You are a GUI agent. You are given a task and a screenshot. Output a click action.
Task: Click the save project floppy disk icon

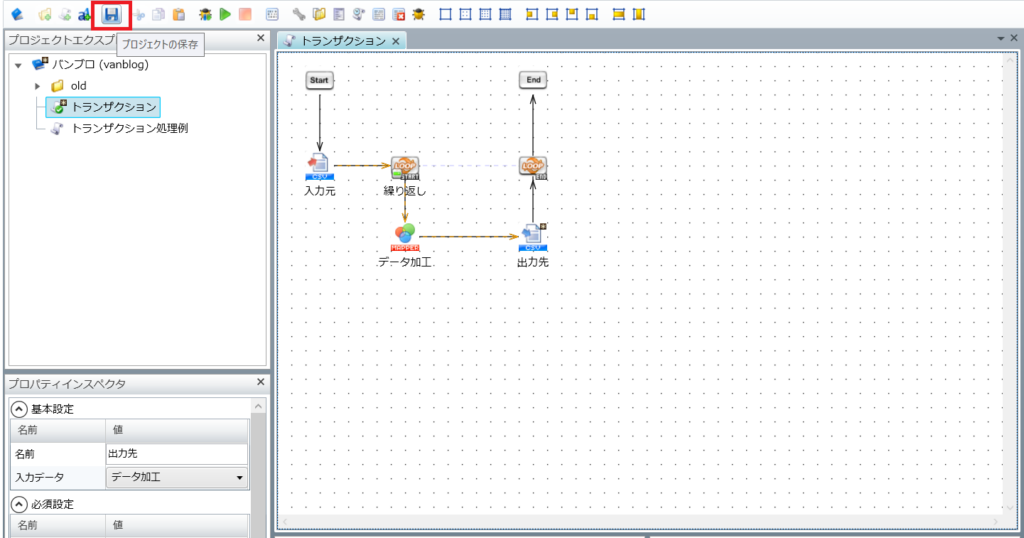pos(112,15)
